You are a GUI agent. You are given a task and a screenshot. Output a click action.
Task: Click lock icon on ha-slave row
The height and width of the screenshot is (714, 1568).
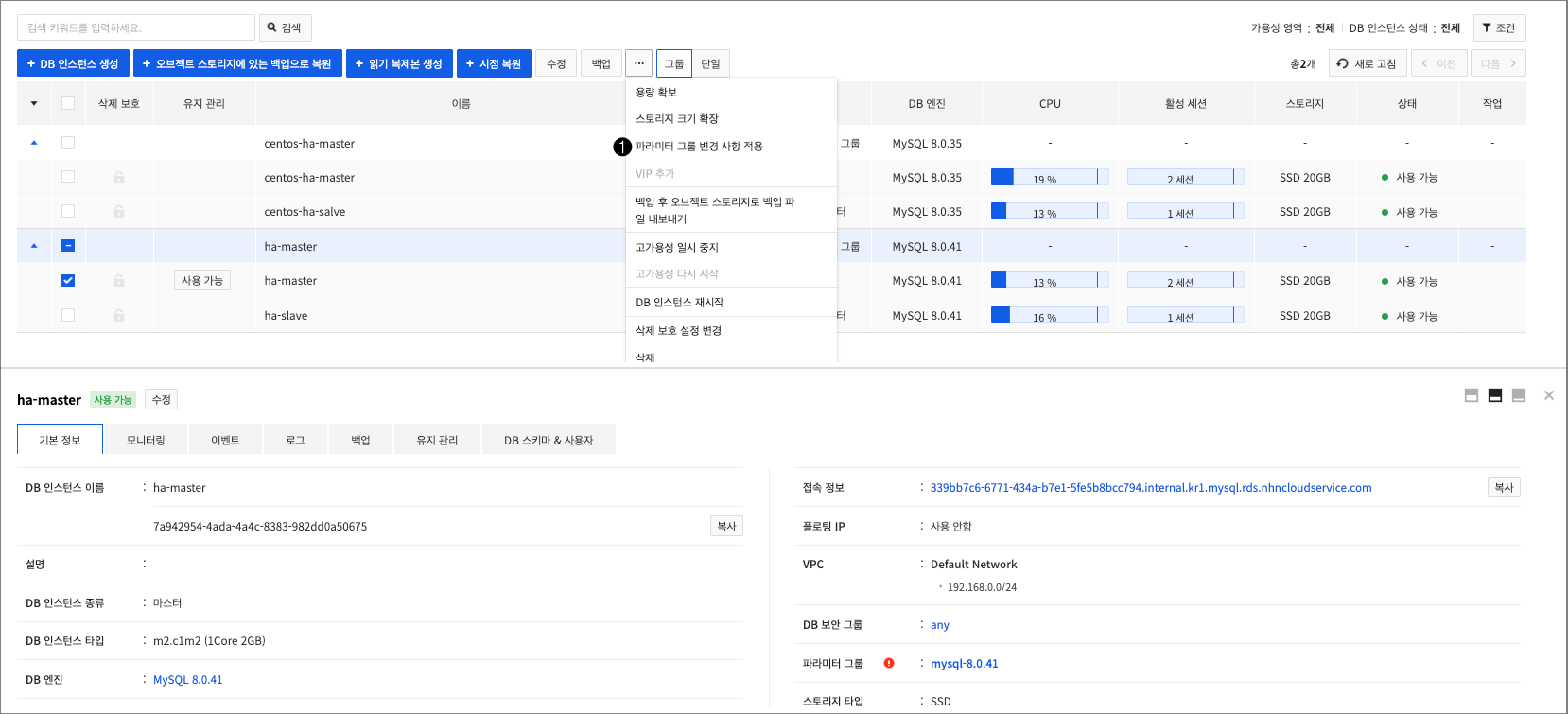(119, 315)
